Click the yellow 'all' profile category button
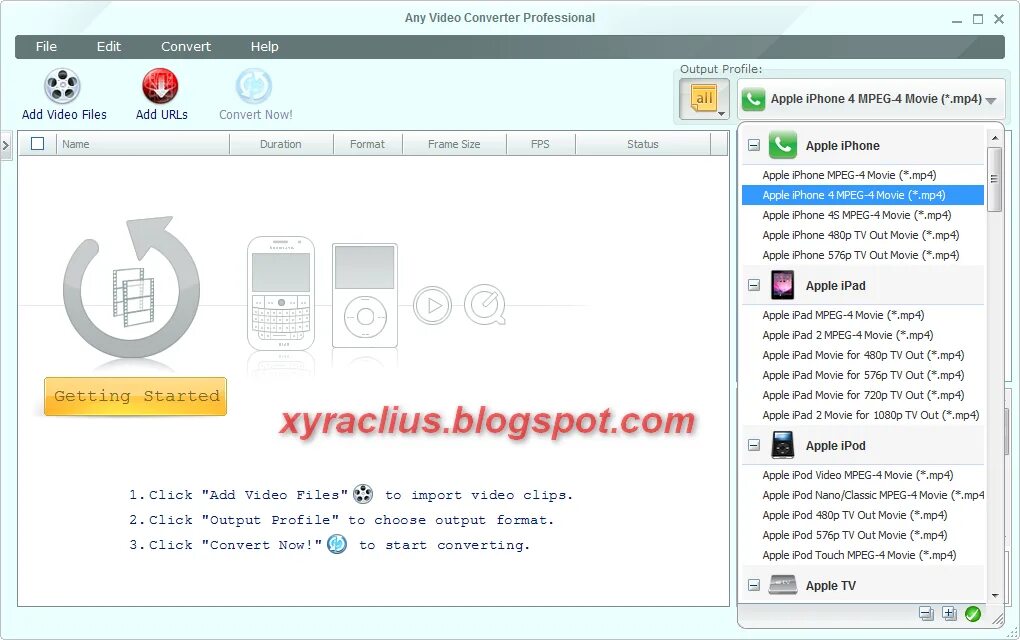Screen dimensions: 1020x640 point(704,99)
